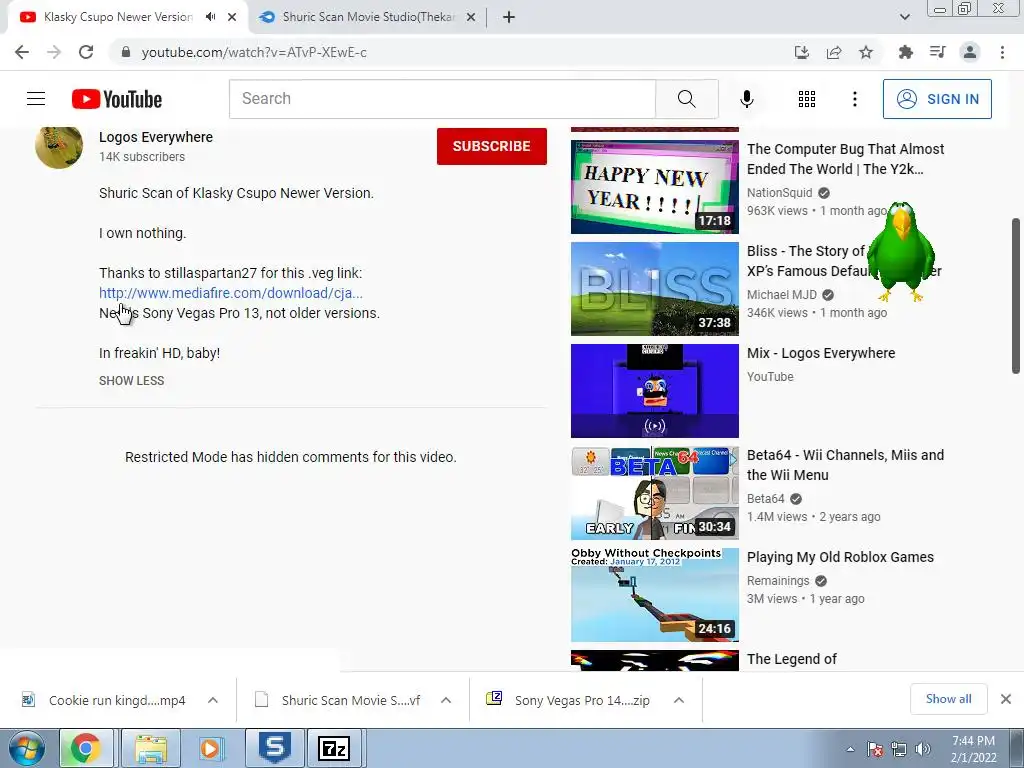
Task: Open Obby Without Checkpoints thumbnail
Action: (654, 595)
